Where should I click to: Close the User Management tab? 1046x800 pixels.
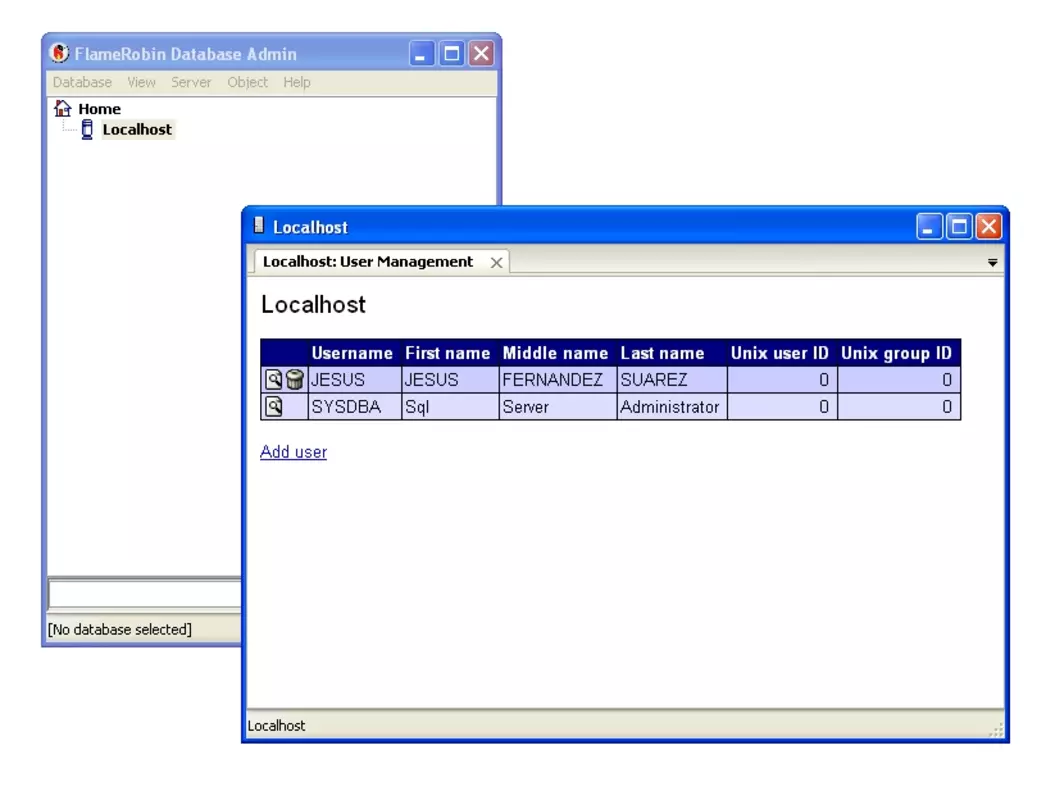(496, 262)
